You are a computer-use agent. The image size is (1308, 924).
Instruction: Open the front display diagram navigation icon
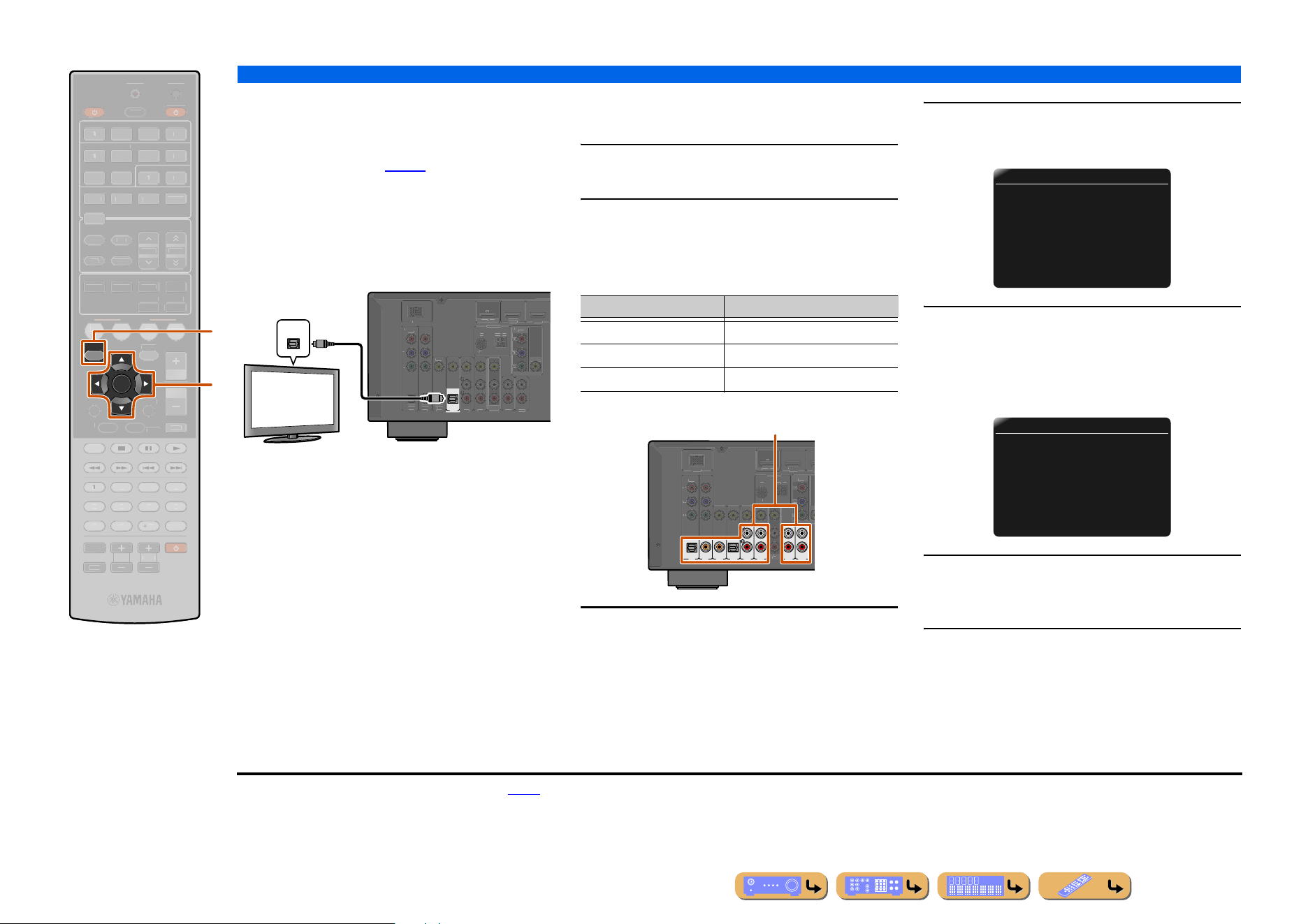(x=984, y=886)
